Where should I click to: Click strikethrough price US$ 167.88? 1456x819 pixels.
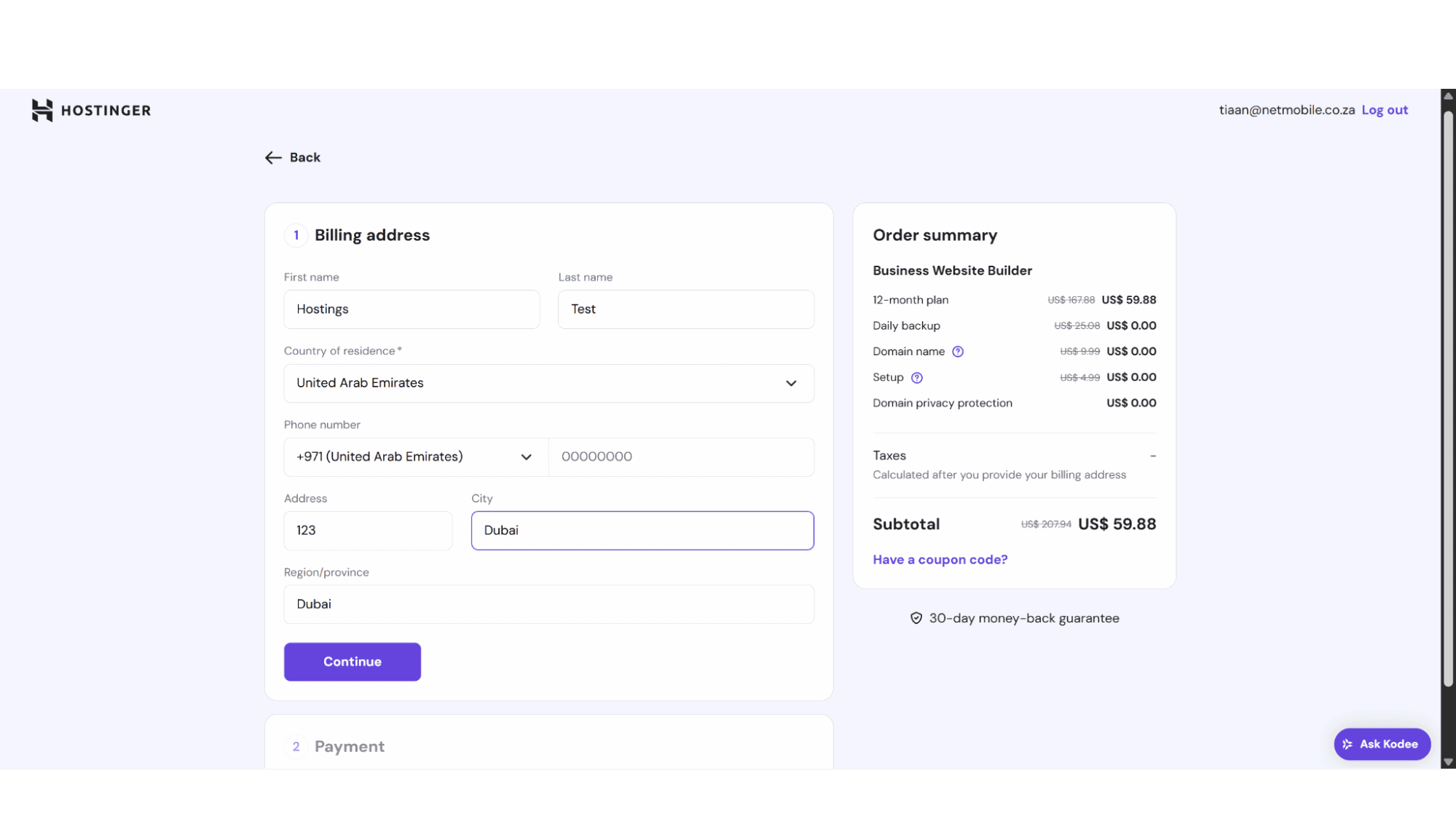(1071, 300)
